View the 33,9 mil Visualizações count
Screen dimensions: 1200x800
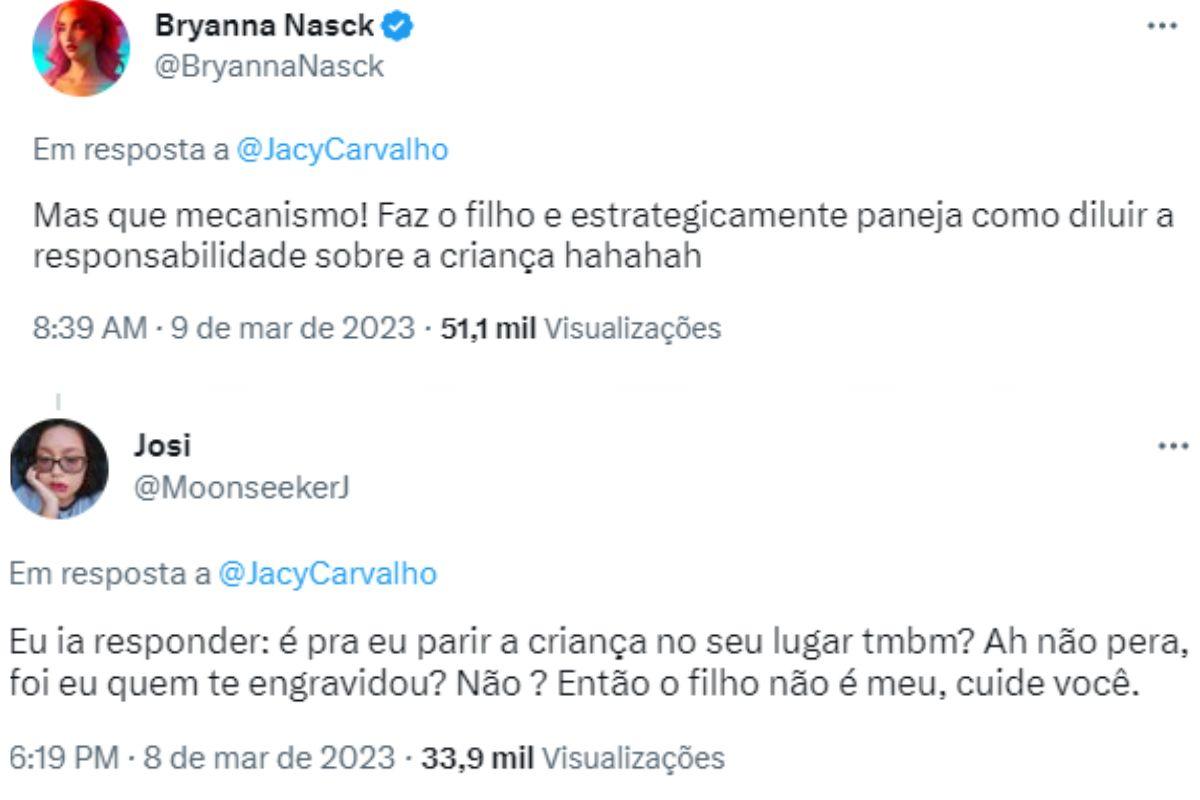[x=573, y=758]
